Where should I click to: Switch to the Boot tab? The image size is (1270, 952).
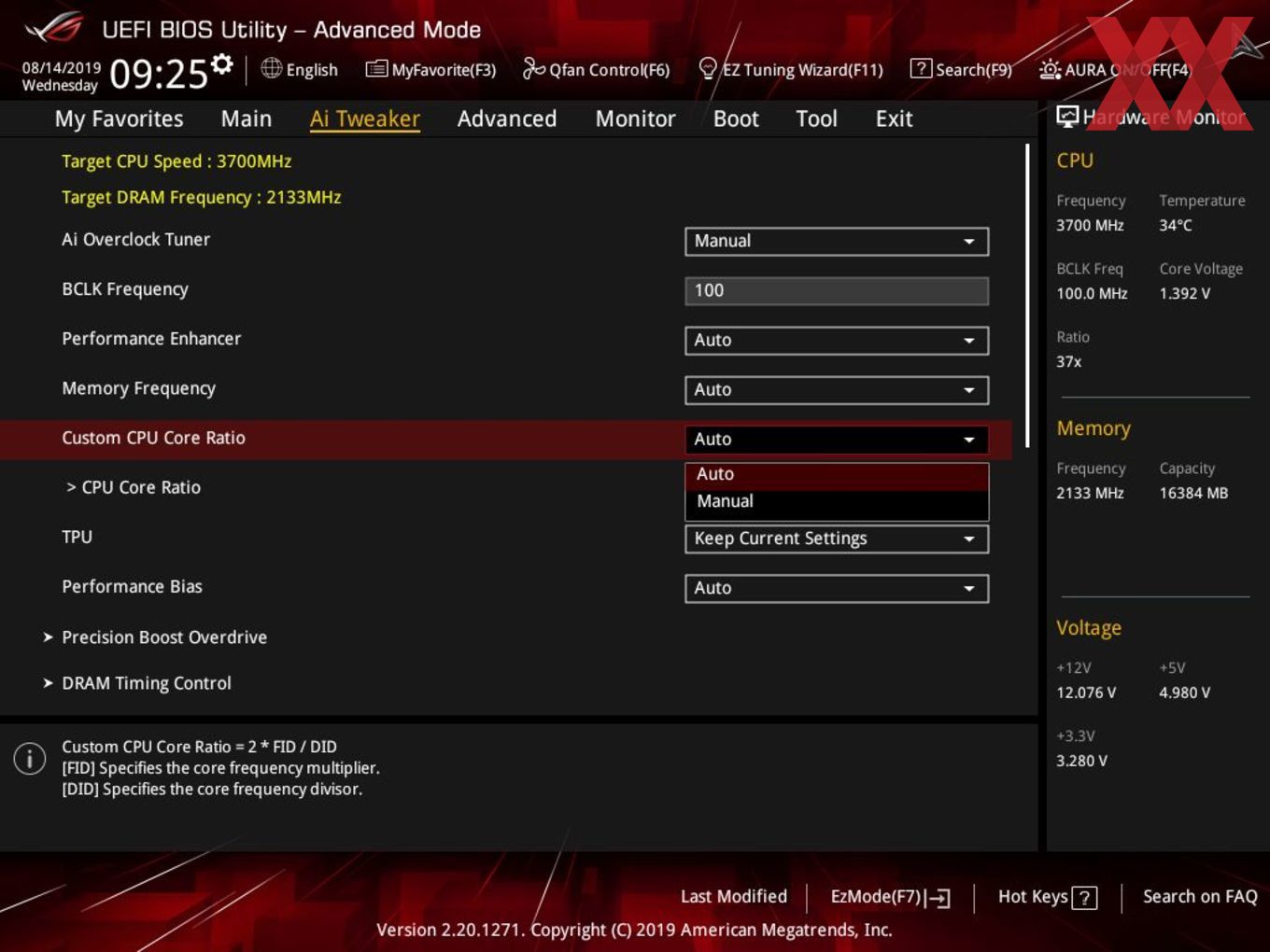pos(736,119)
